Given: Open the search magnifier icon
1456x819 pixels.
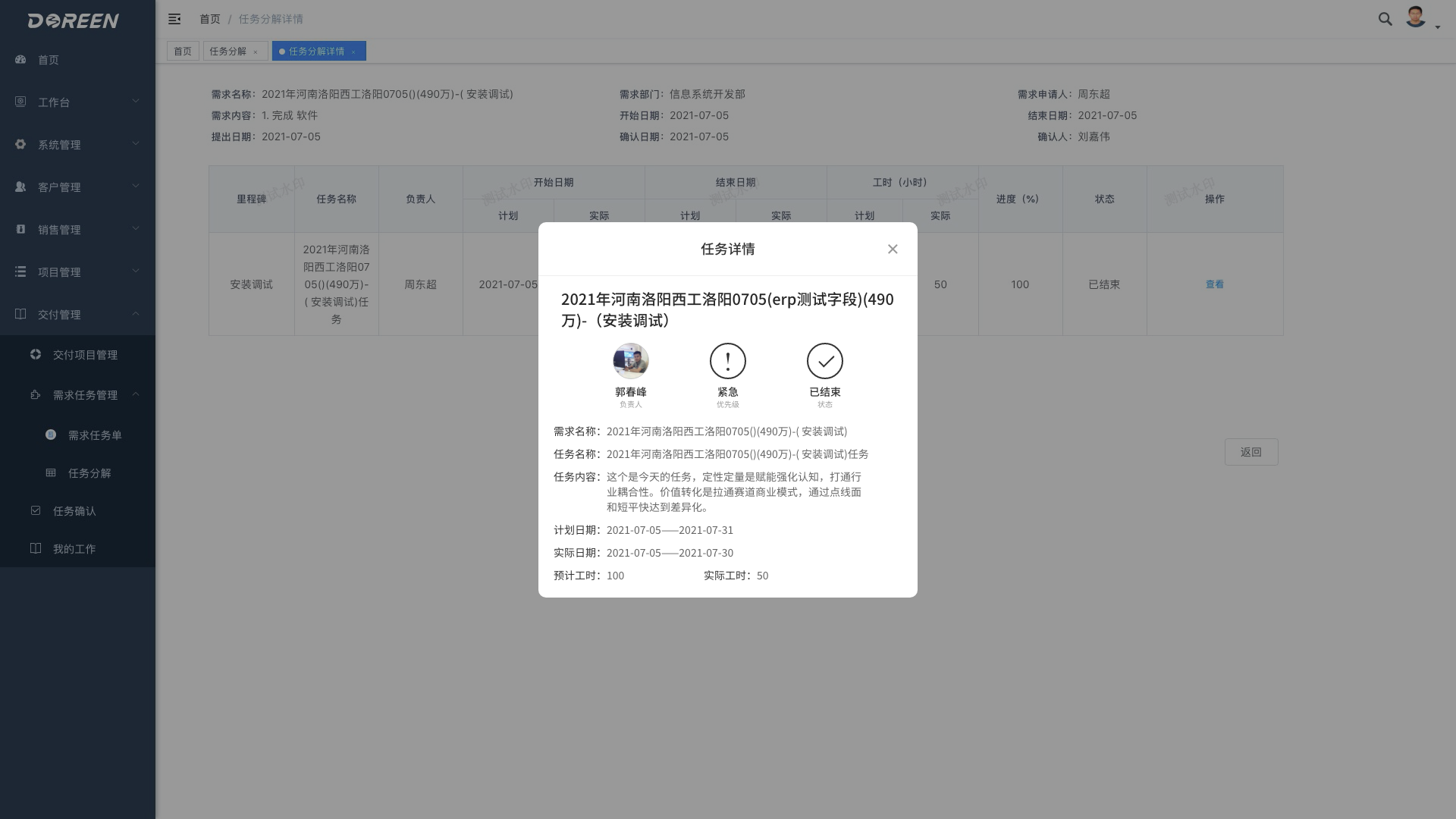Looking at the screenshot, I should (1385, 19).
